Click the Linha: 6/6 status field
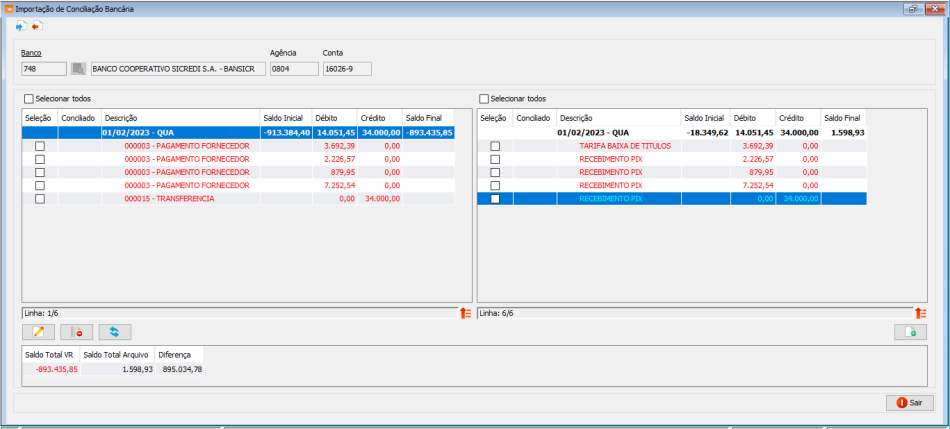Viewport: 950px width, 429px height. click(x=695, y=313)
